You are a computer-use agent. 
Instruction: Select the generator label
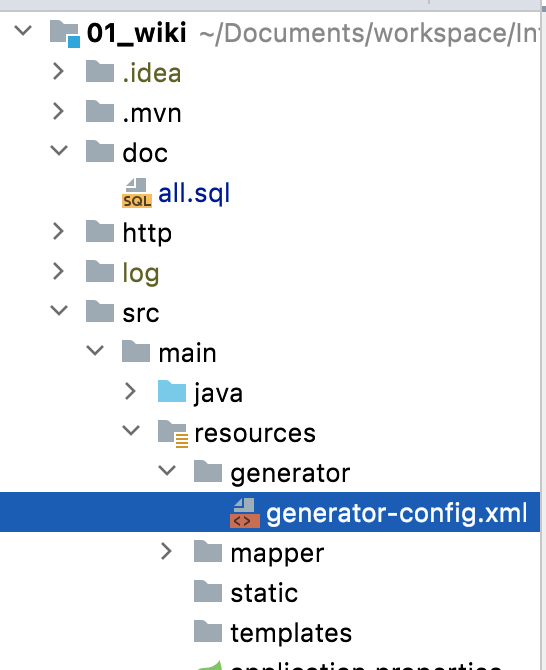pyautogui.click(x=291, y=473)
